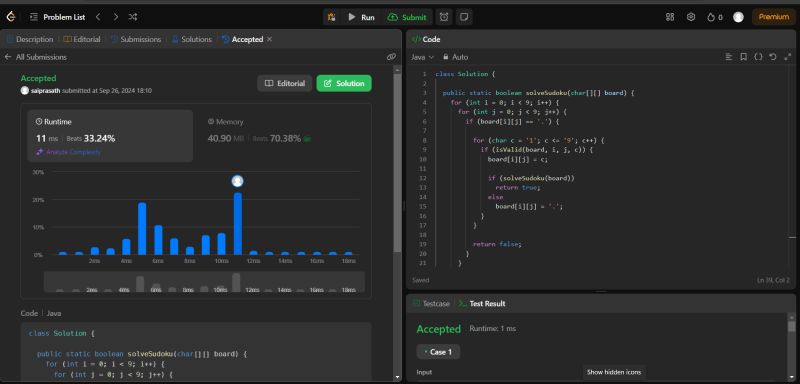The height and width of the screenshot is (384, 800).
Task: Click the streak flame counter
Action: click(x=714, y=17)
